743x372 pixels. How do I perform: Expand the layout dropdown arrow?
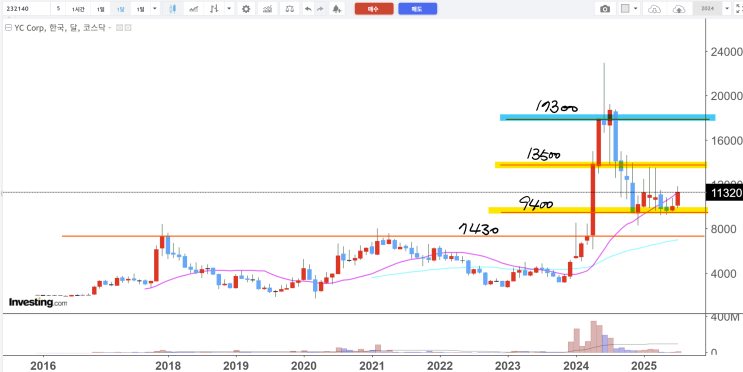click(635, 9)
